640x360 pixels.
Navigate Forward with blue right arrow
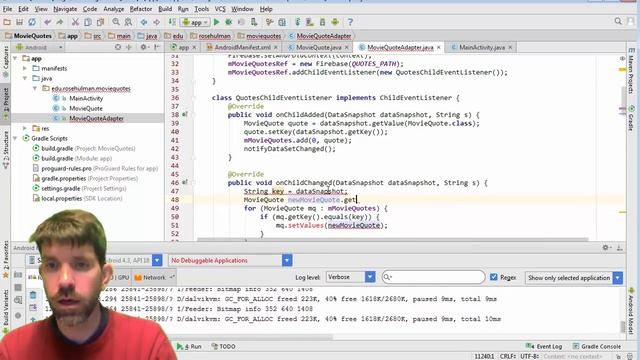(x=156, y=22)
